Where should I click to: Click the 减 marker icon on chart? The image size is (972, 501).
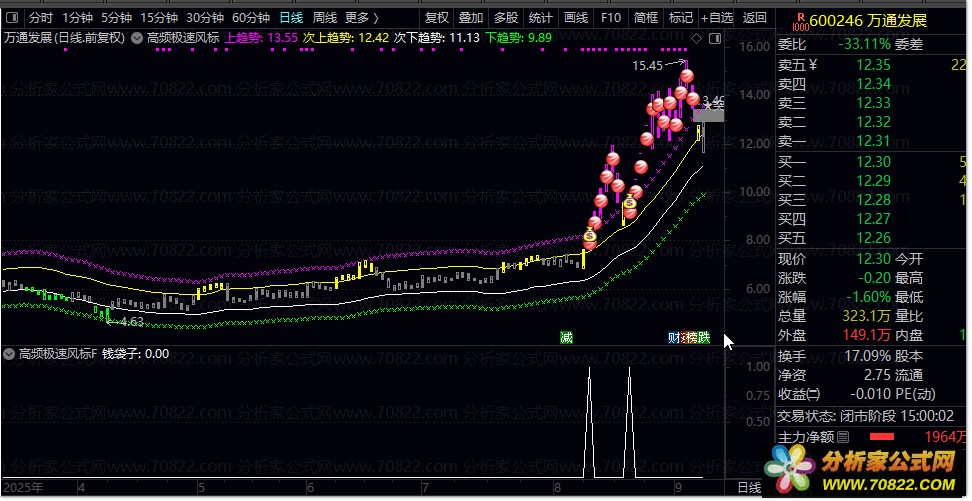click(x=567, y=337)
